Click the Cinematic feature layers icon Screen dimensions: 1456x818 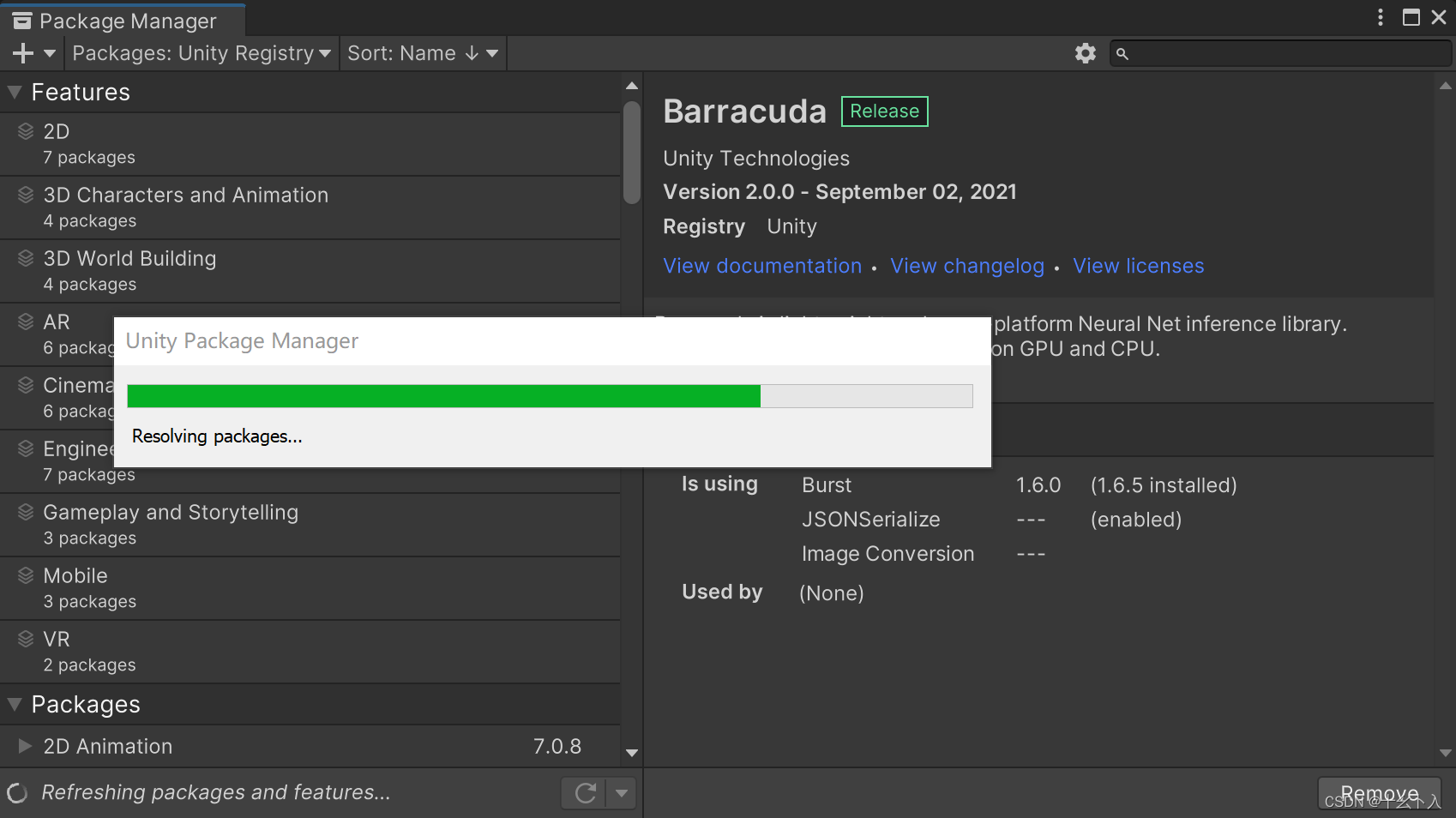26,385
